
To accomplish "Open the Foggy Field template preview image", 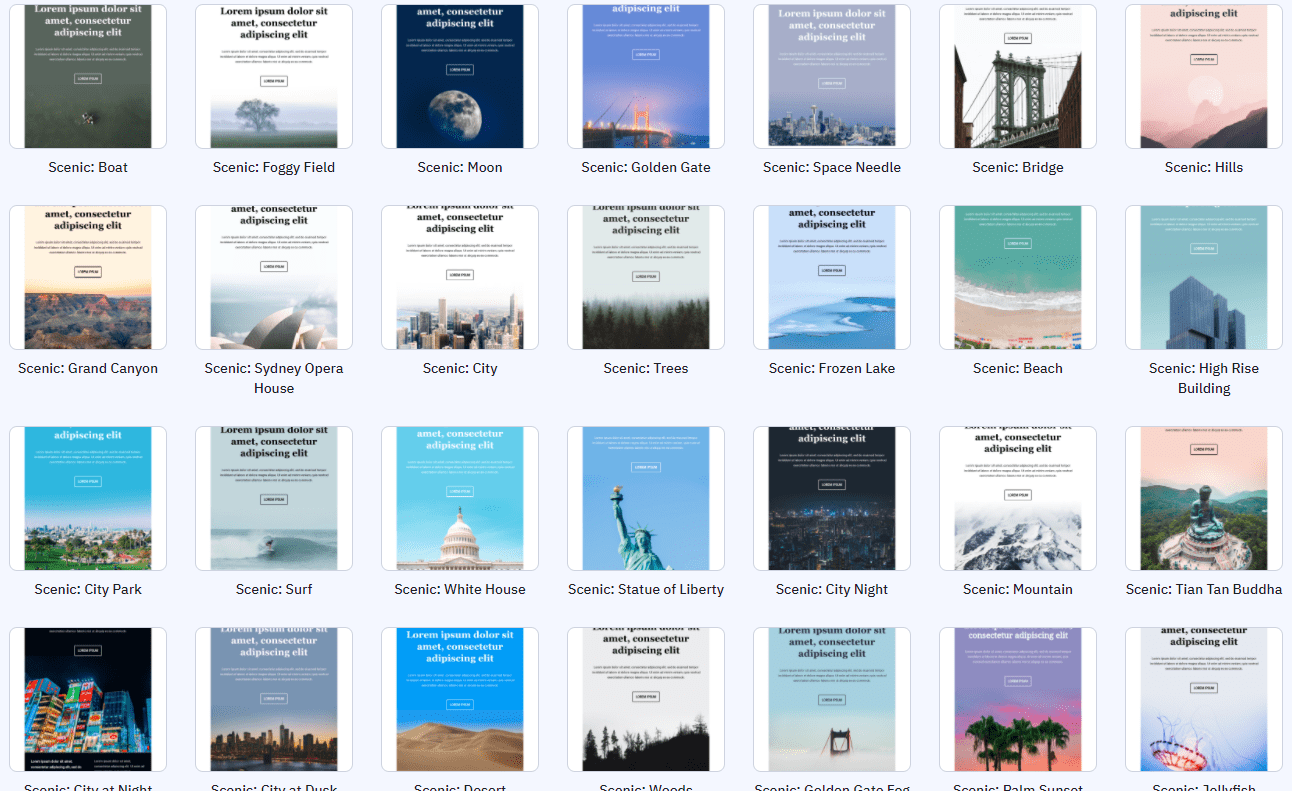I will [x=274, y=77].
